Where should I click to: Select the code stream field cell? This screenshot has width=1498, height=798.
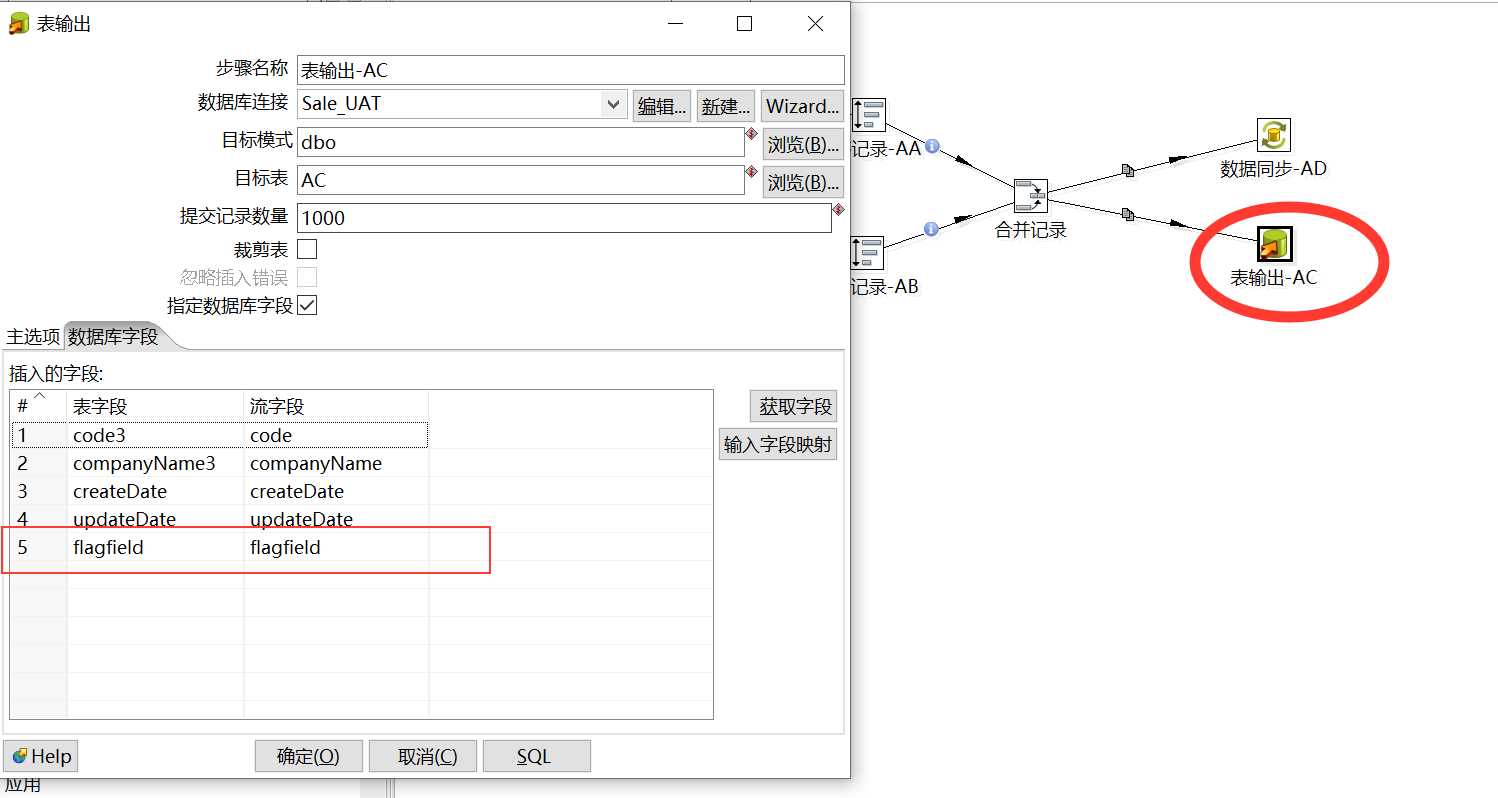point(336,435)
